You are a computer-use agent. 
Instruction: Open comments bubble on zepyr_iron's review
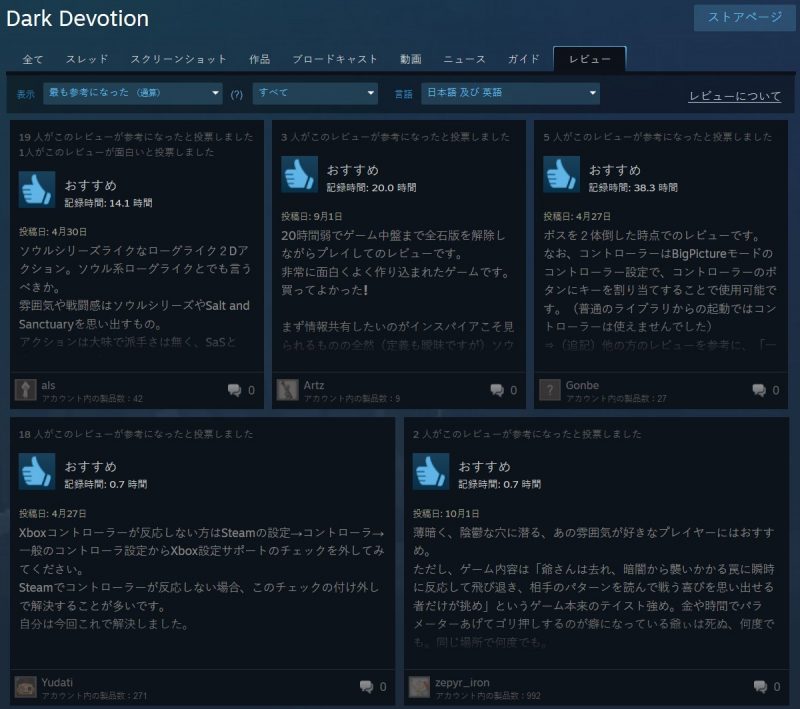click(760, 687)
